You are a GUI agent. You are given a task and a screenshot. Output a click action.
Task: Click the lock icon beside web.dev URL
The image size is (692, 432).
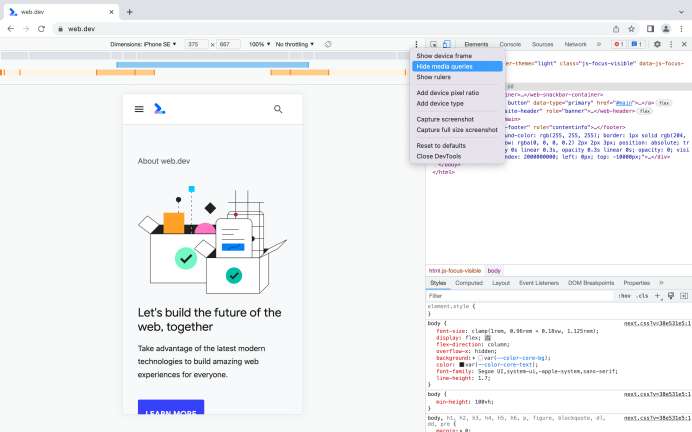[60, 29]
